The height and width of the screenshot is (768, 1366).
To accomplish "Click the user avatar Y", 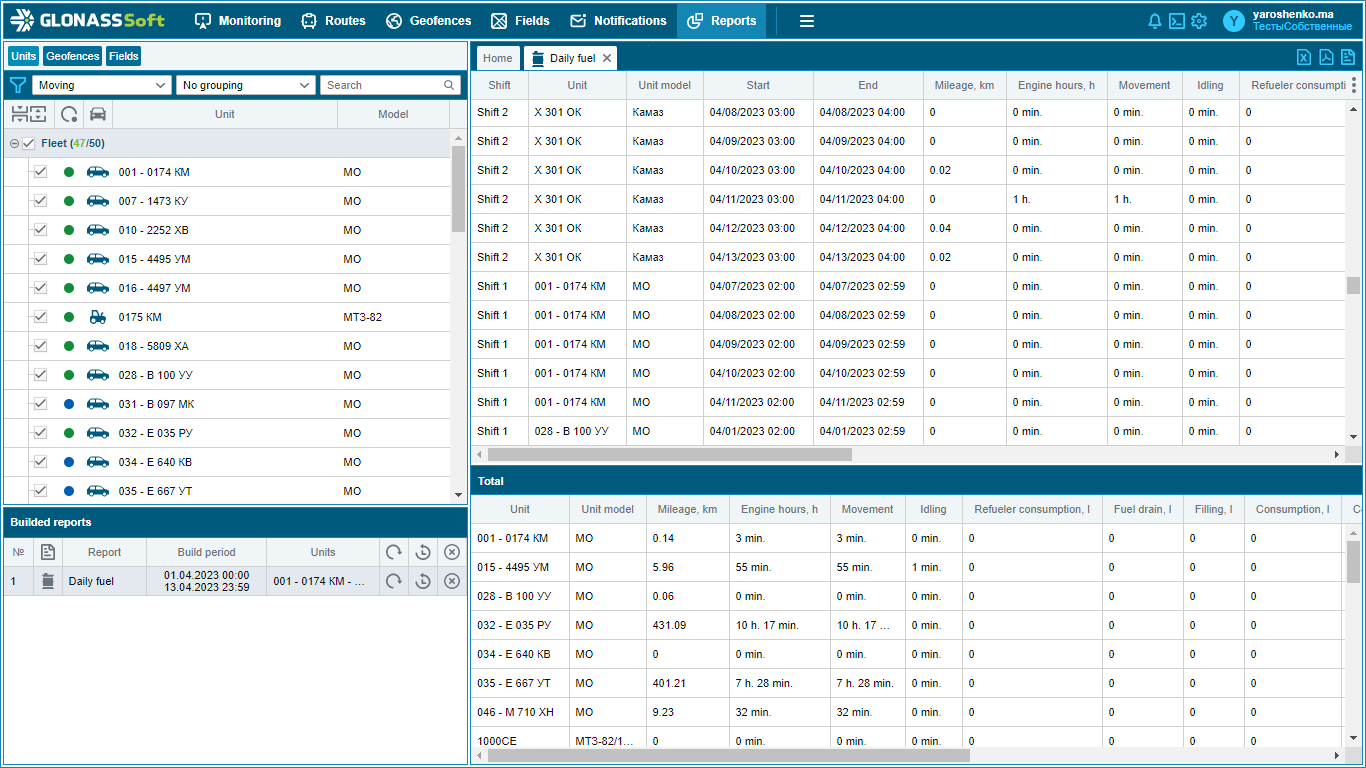I will tap(1234, 21).
